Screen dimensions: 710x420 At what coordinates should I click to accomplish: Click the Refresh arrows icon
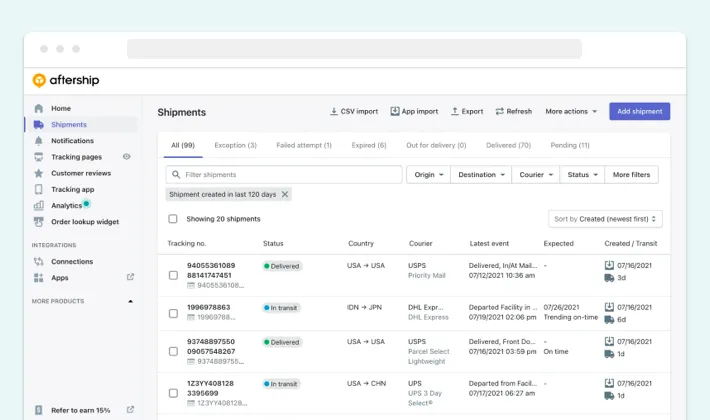tap(499, 111)
